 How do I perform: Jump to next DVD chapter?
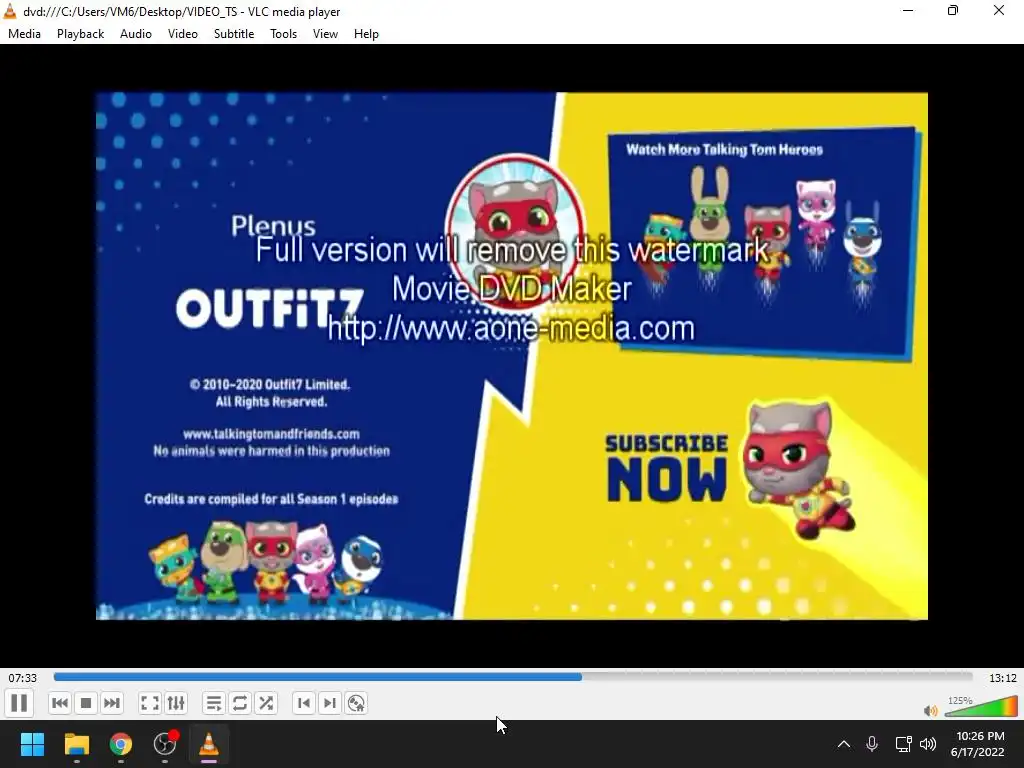[330, 703]
